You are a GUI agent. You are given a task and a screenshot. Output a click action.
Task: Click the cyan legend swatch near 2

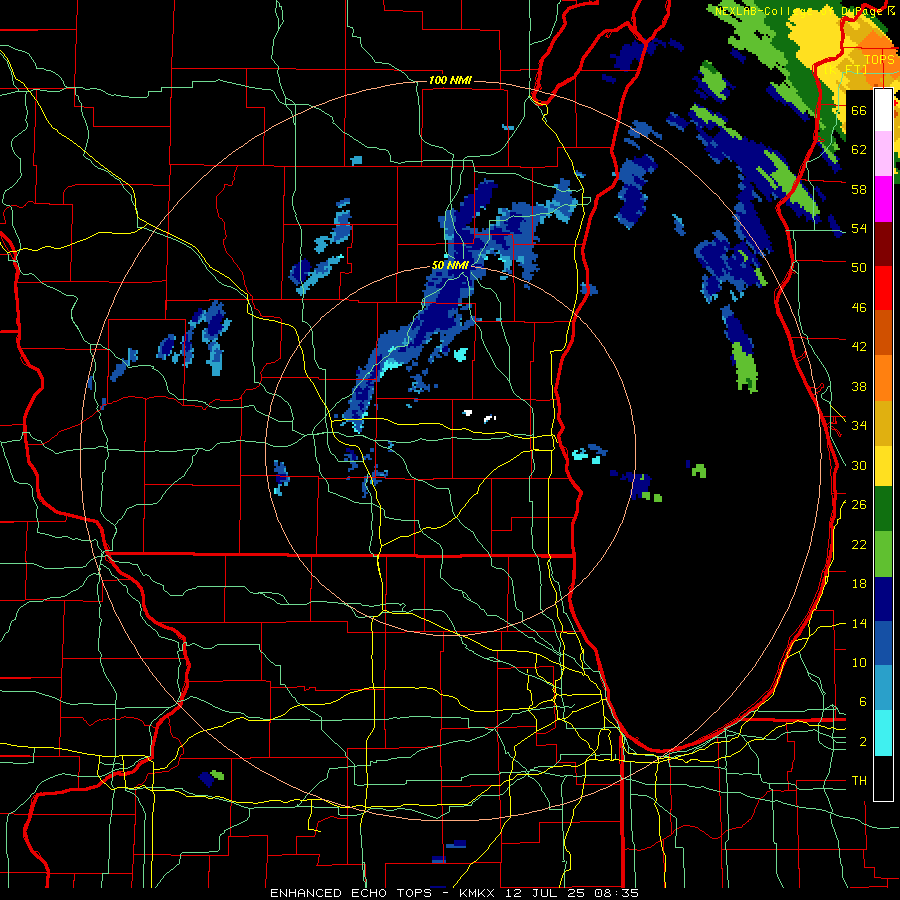(x=883, y=733)
